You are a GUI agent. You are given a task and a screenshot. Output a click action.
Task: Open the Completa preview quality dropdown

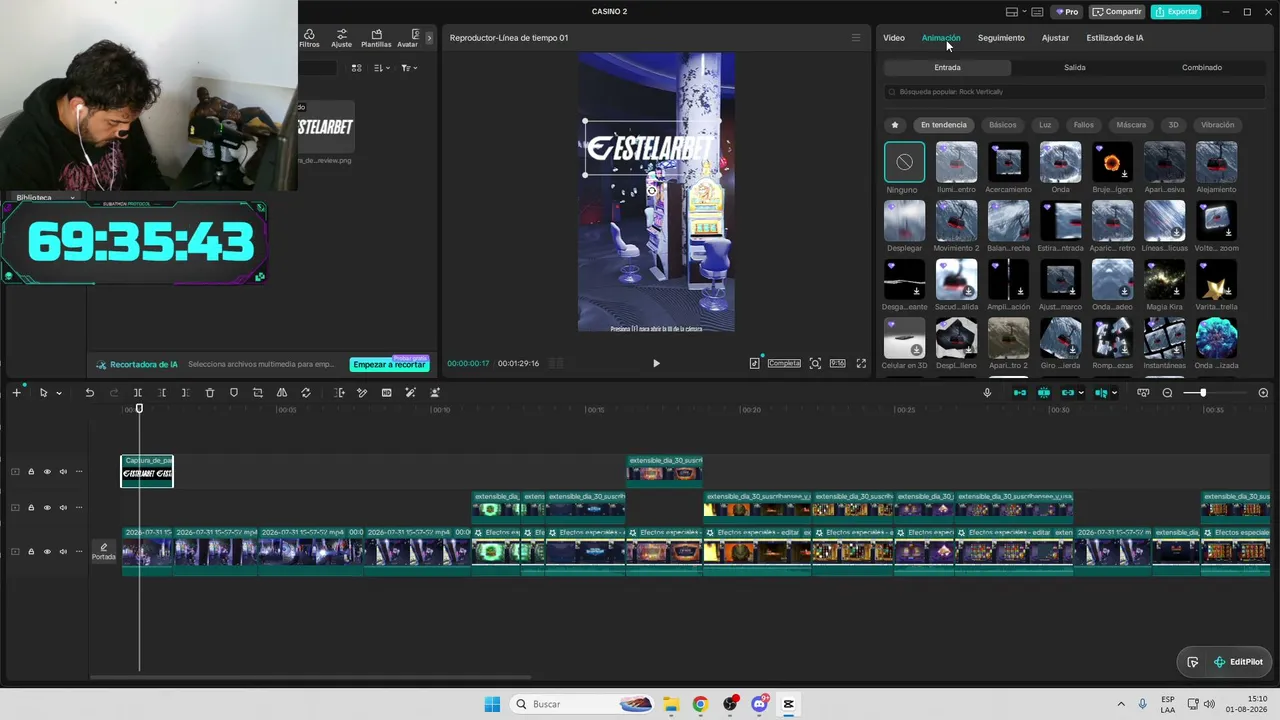pos(784,363)
